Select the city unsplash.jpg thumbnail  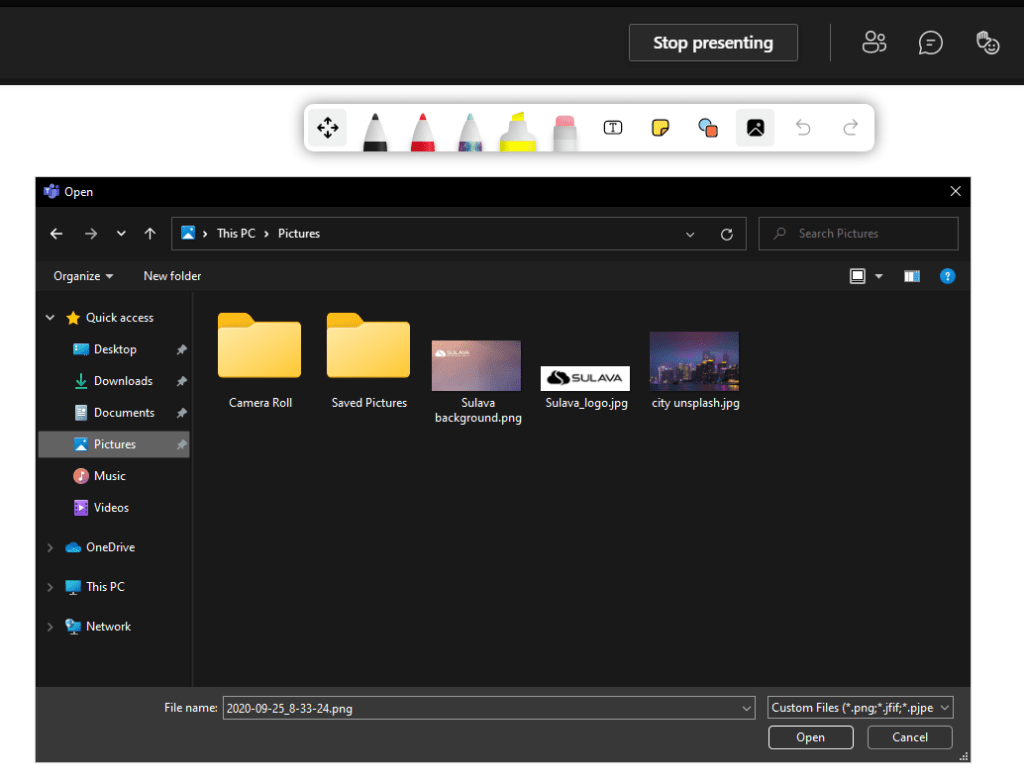pos(694,361)
